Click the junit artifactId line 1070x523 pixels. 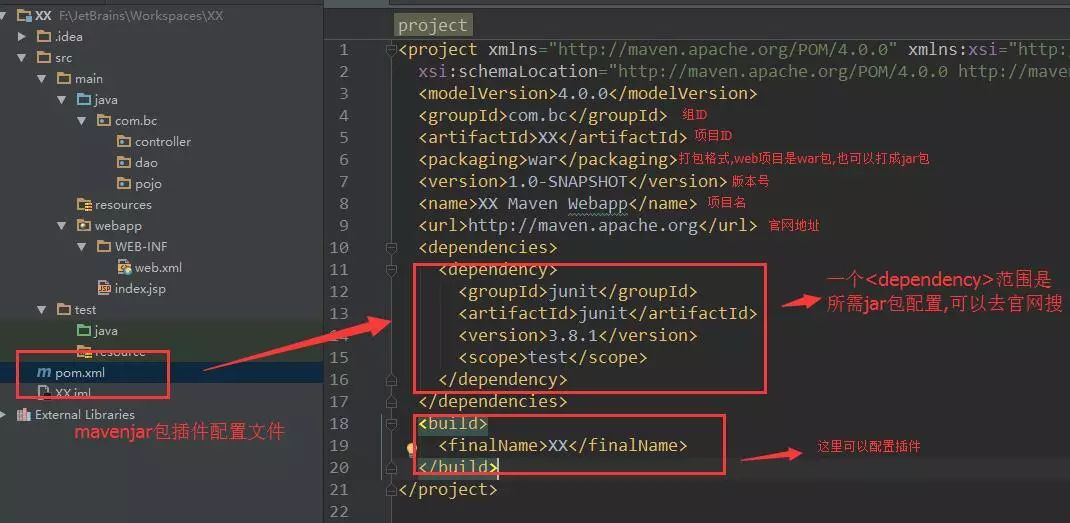tap(608, 313)
